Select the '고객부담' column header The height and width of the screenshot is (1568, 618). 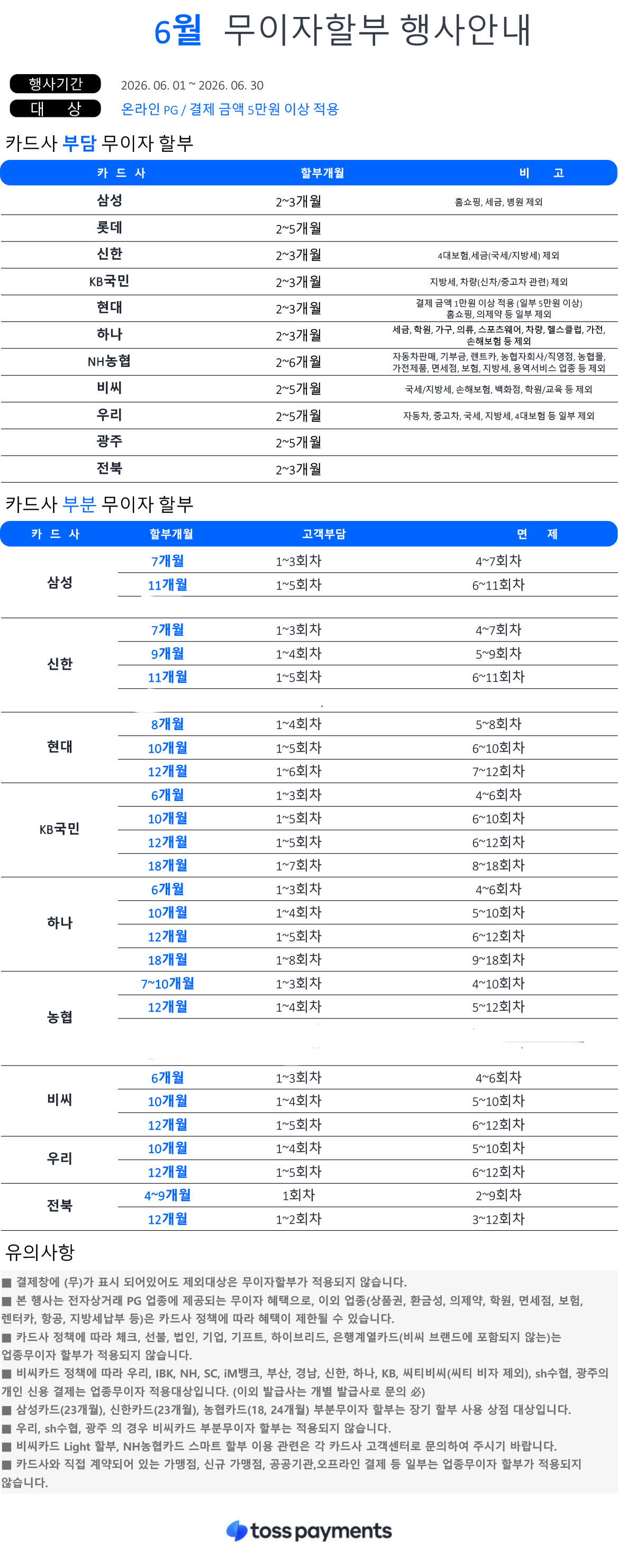(324, 534)
